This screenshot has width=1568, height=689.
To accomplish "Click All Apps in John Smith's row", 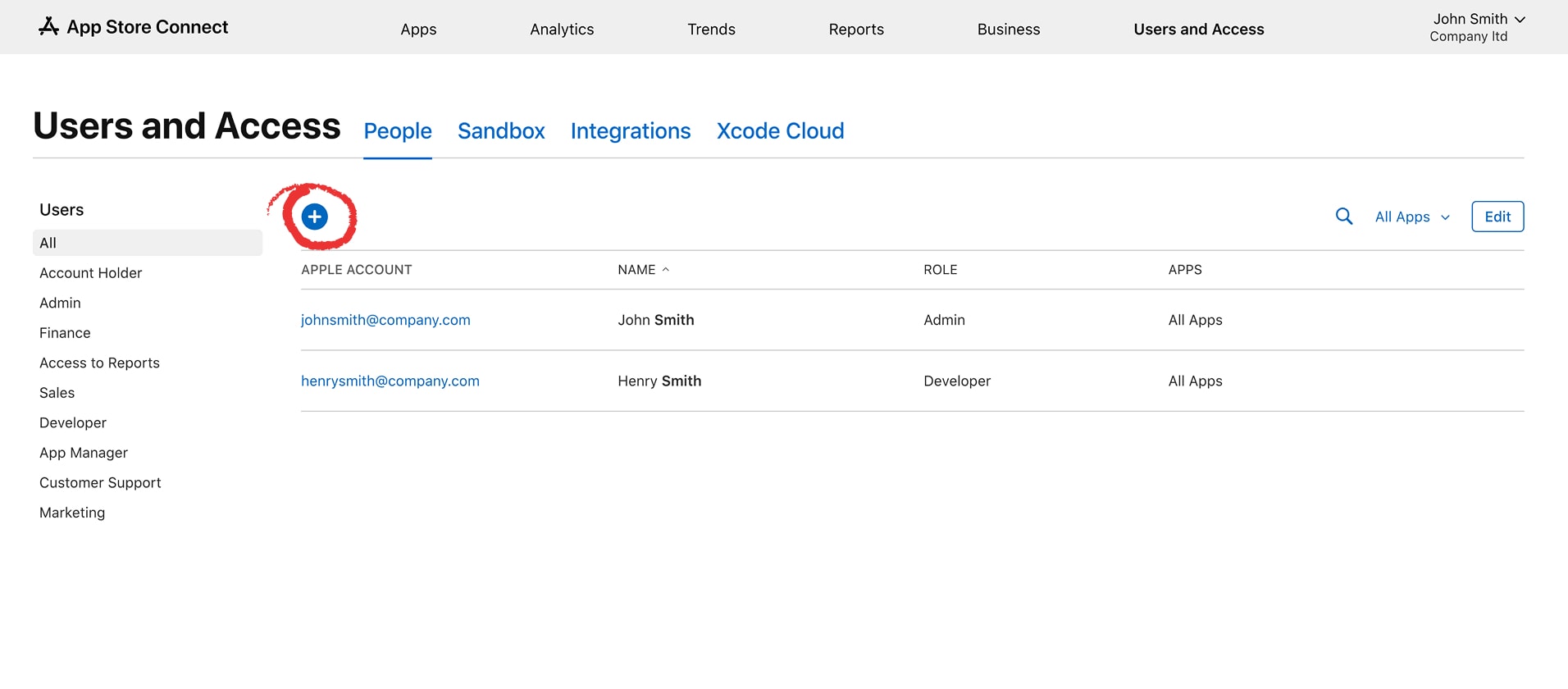I will click(1195, 320).
